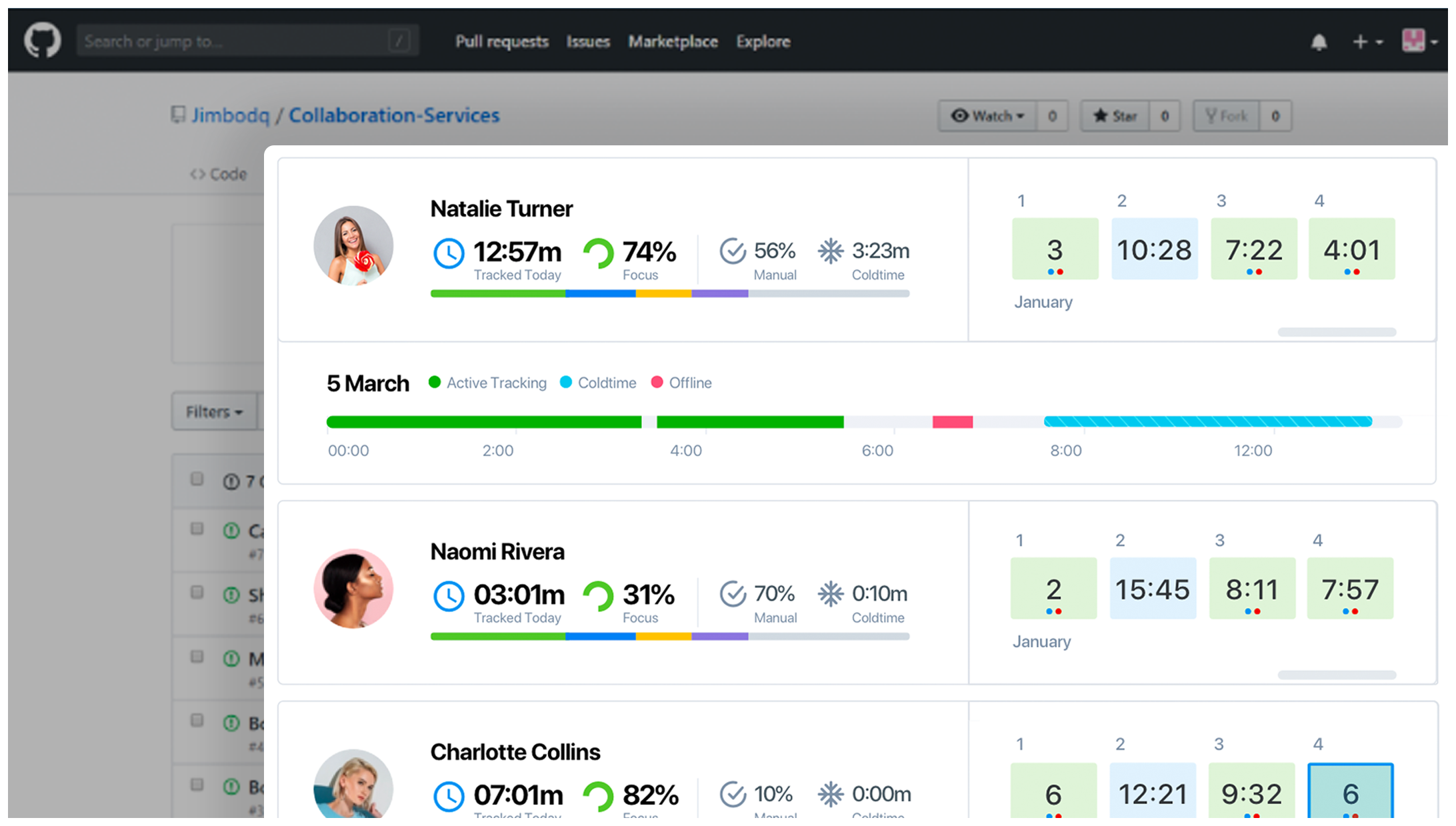This screenshot has width=1456, height=826.
Task: Check the second issue row checkbox
Action: [197, 592]
